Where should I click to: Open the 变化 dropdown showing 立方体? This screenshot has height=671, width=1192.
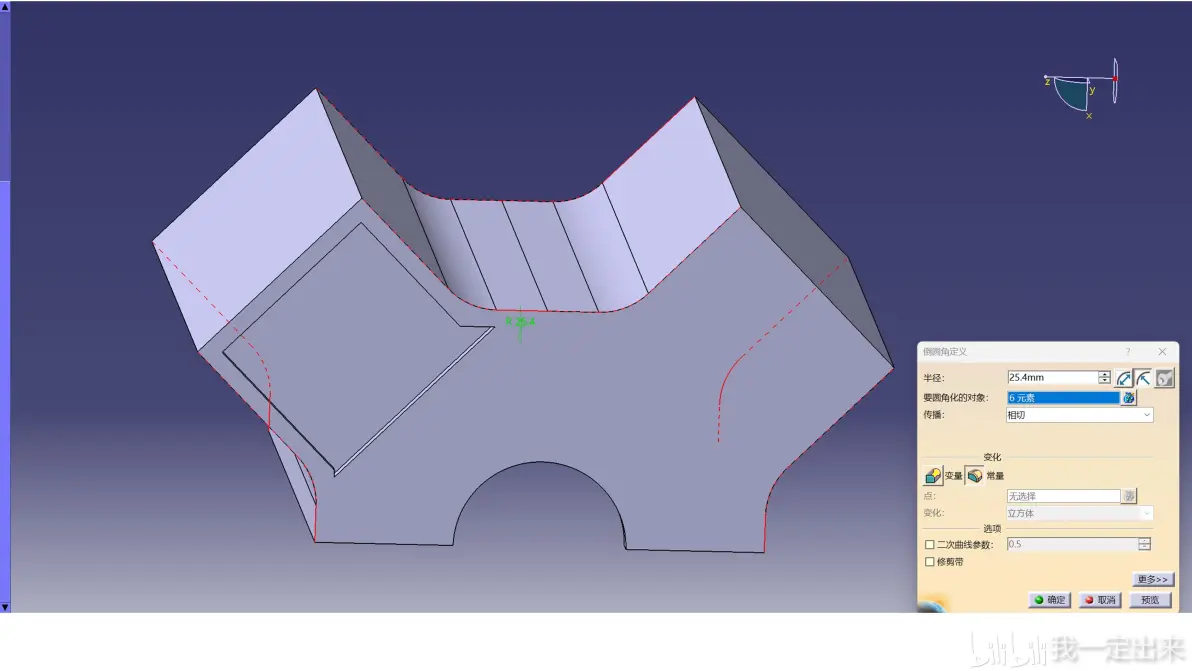pyautogui.click(x=1079, y=513)
